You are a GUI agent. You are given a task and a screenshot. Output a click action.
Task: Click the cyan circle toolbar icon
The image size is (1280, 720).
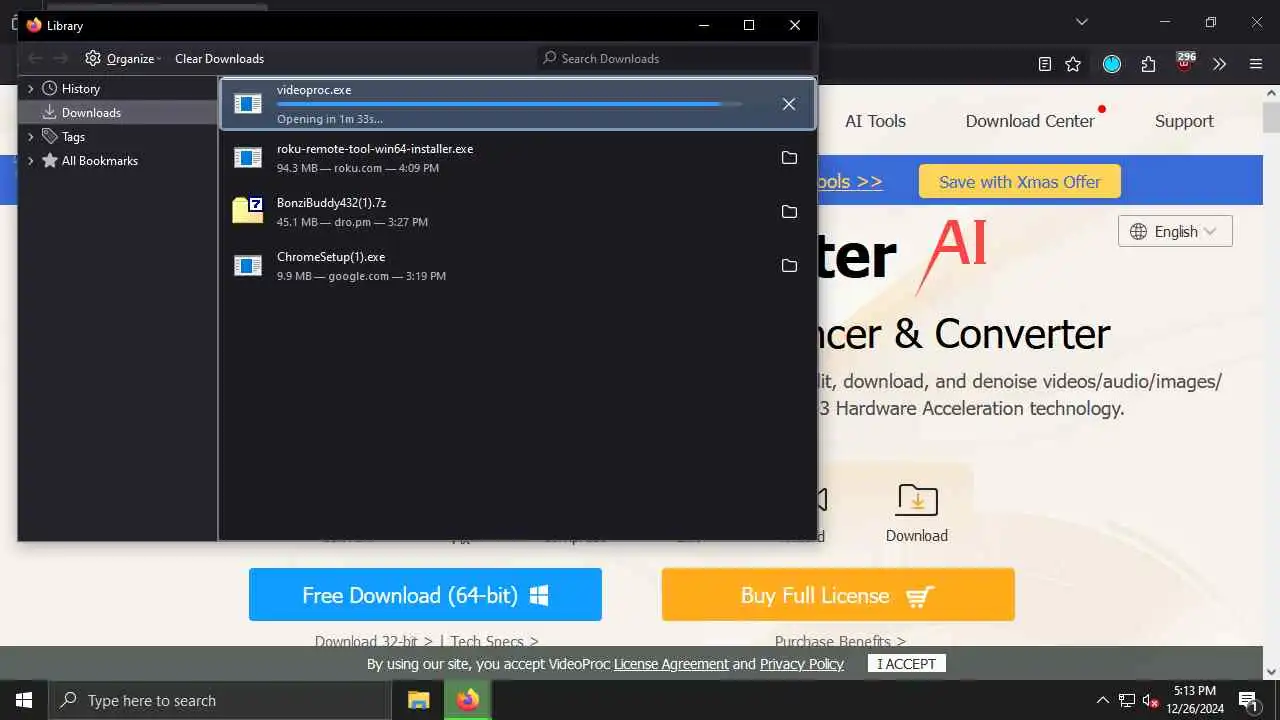[1112, 64]
